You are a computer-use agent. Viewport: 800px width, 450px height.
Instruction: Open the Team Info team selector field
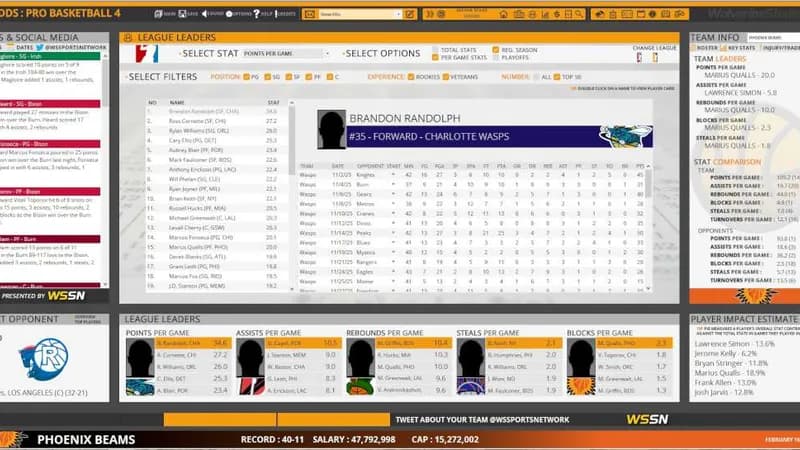point(773,38)
